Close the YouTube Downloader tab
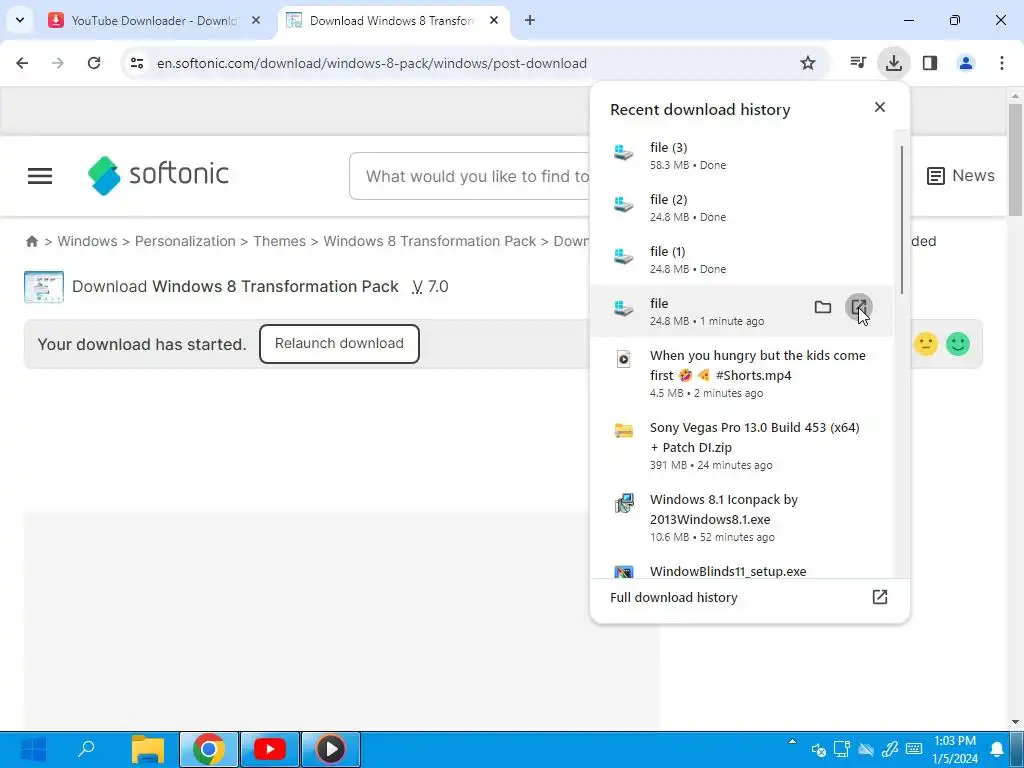This screenshot has height=768, width=1024. click(x=256, y=20)
